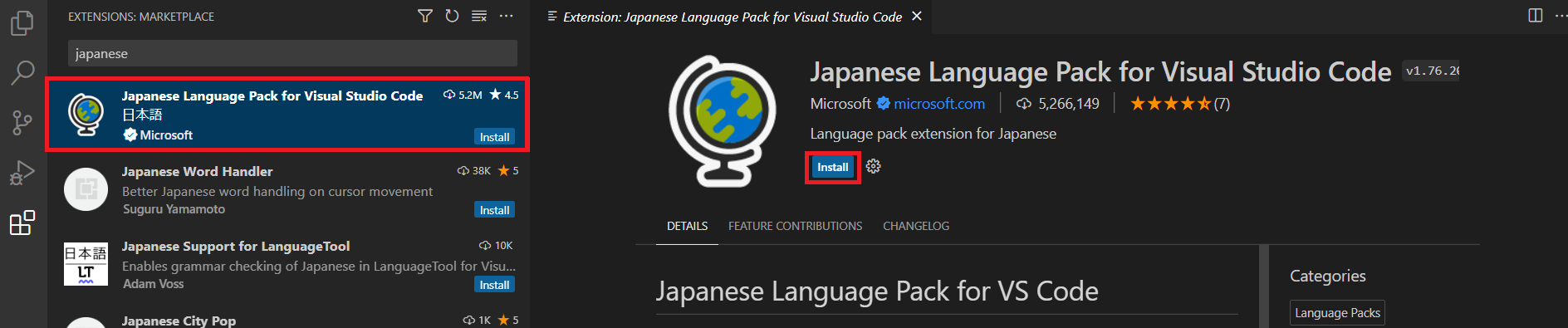
Task: Click the Language Packs category tag
Action: click(1337, 313)
